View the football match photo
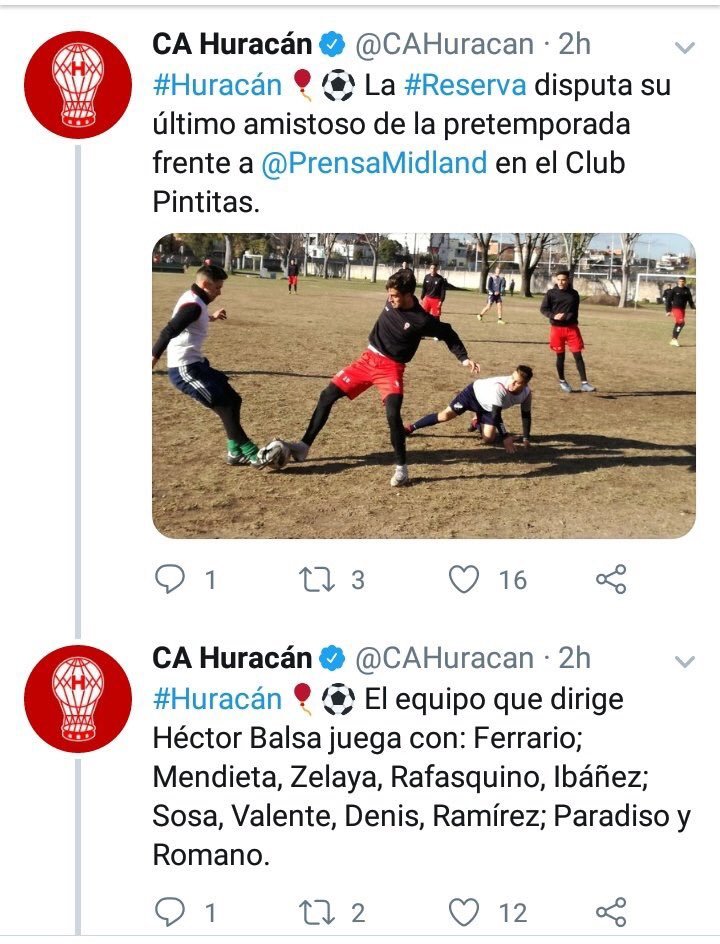This screenshot has height=944, width=720. click(424, 385)
